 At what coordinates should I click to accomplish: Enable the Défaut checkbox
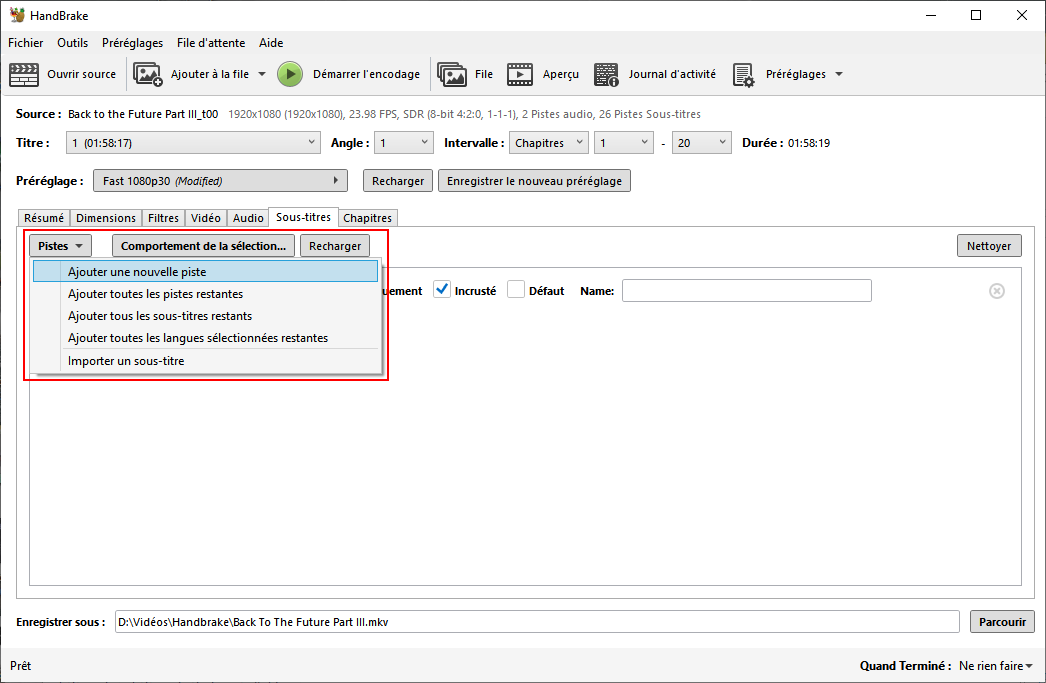click(516, 290)
